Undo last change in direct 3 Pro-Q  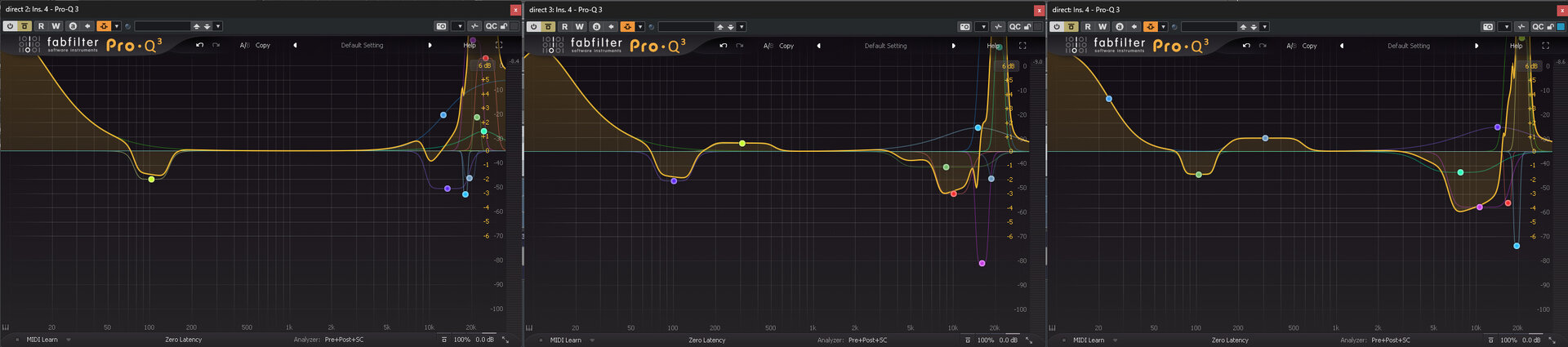click(723, 46)
